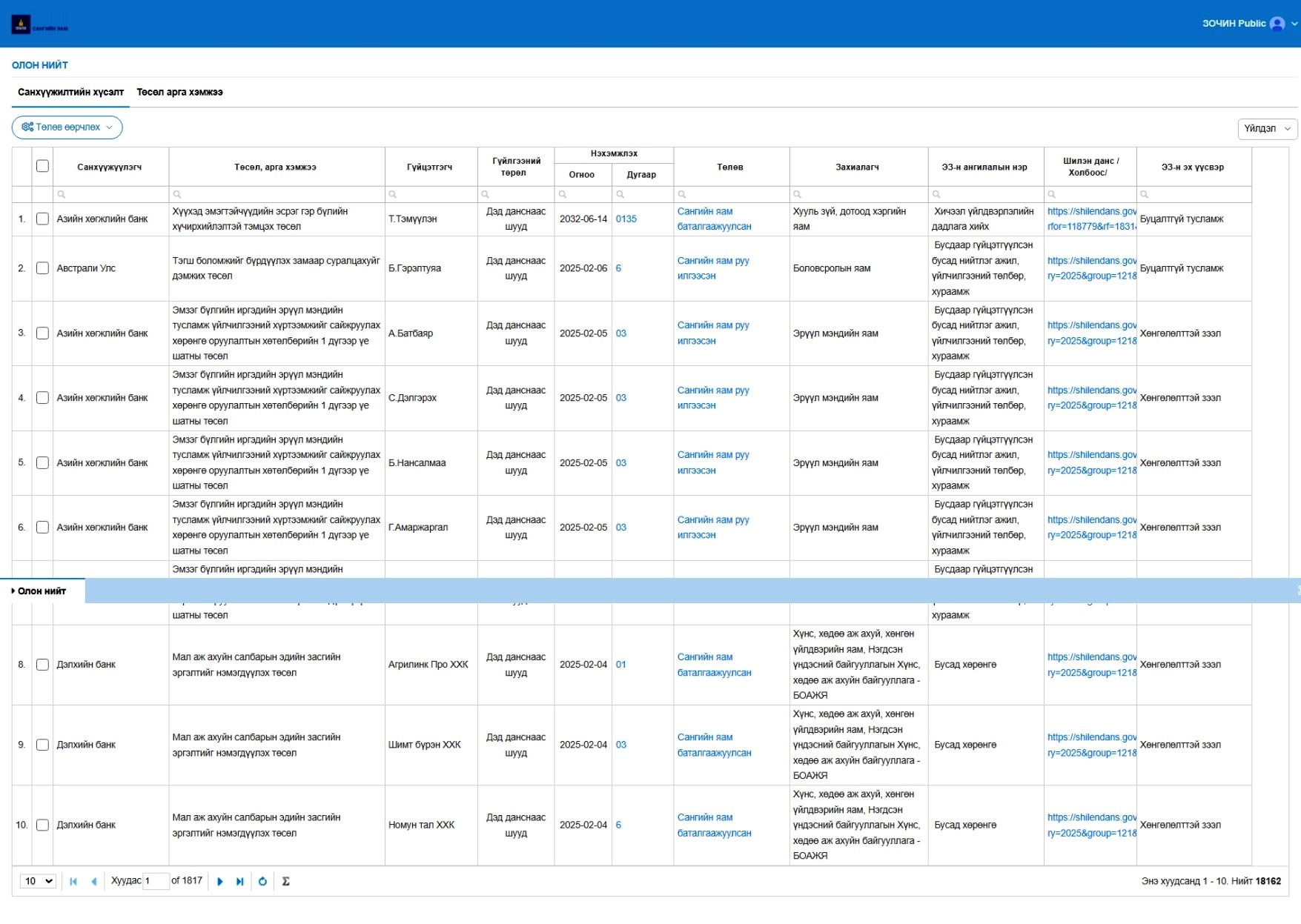
Task: Open request number 0135 link in row 1
Action: click(626, 219)
